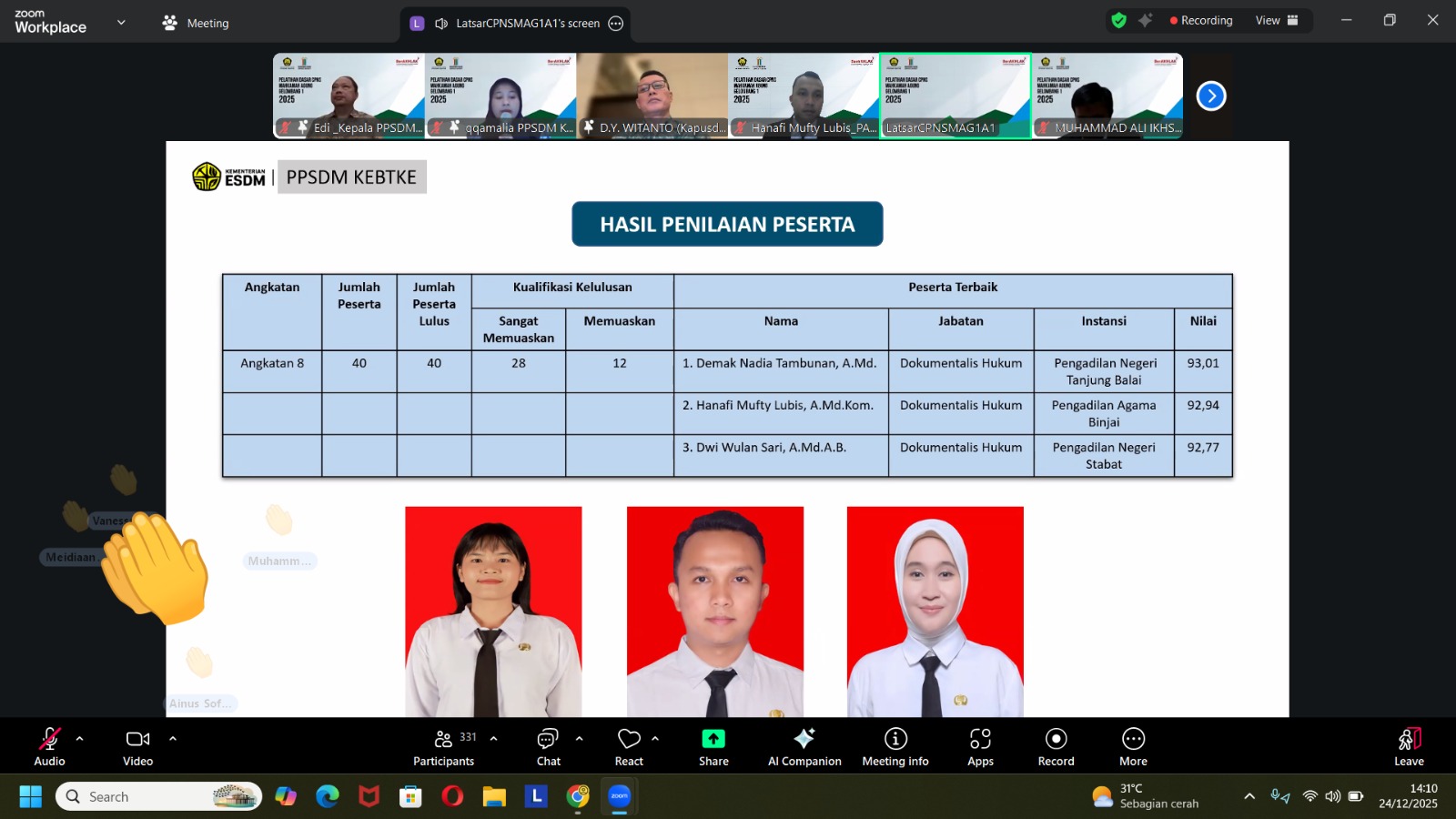Open the More options menu

coord(1133,746)
